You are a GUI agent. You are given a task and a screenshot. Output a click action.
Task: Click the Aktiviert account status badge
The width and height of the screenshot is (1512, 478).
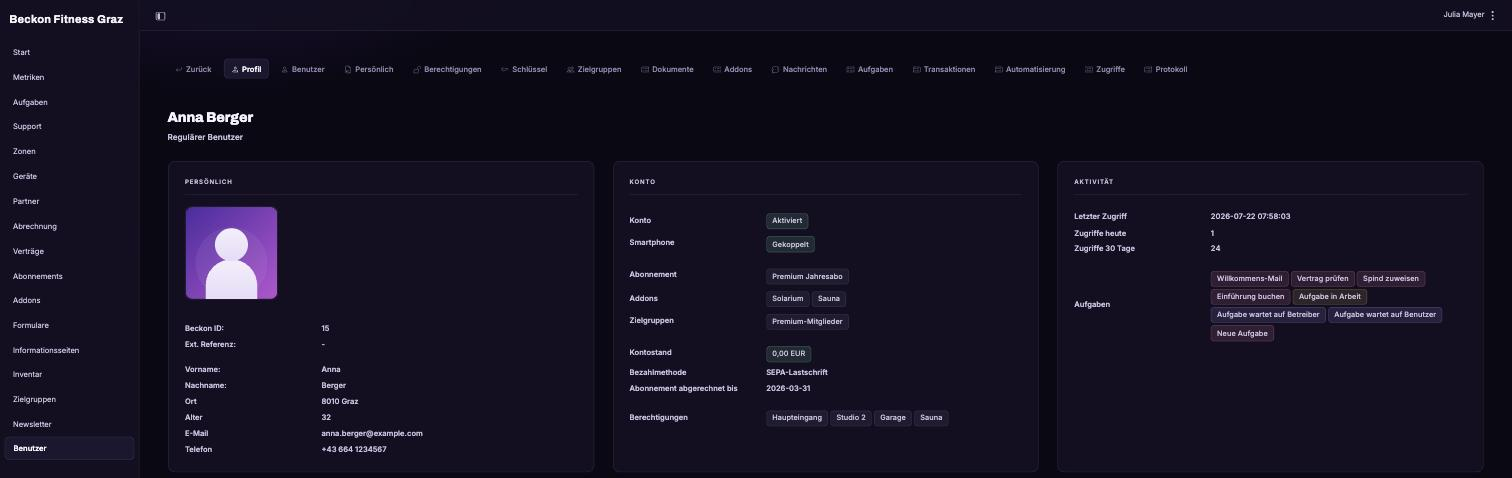click(787, 221)
